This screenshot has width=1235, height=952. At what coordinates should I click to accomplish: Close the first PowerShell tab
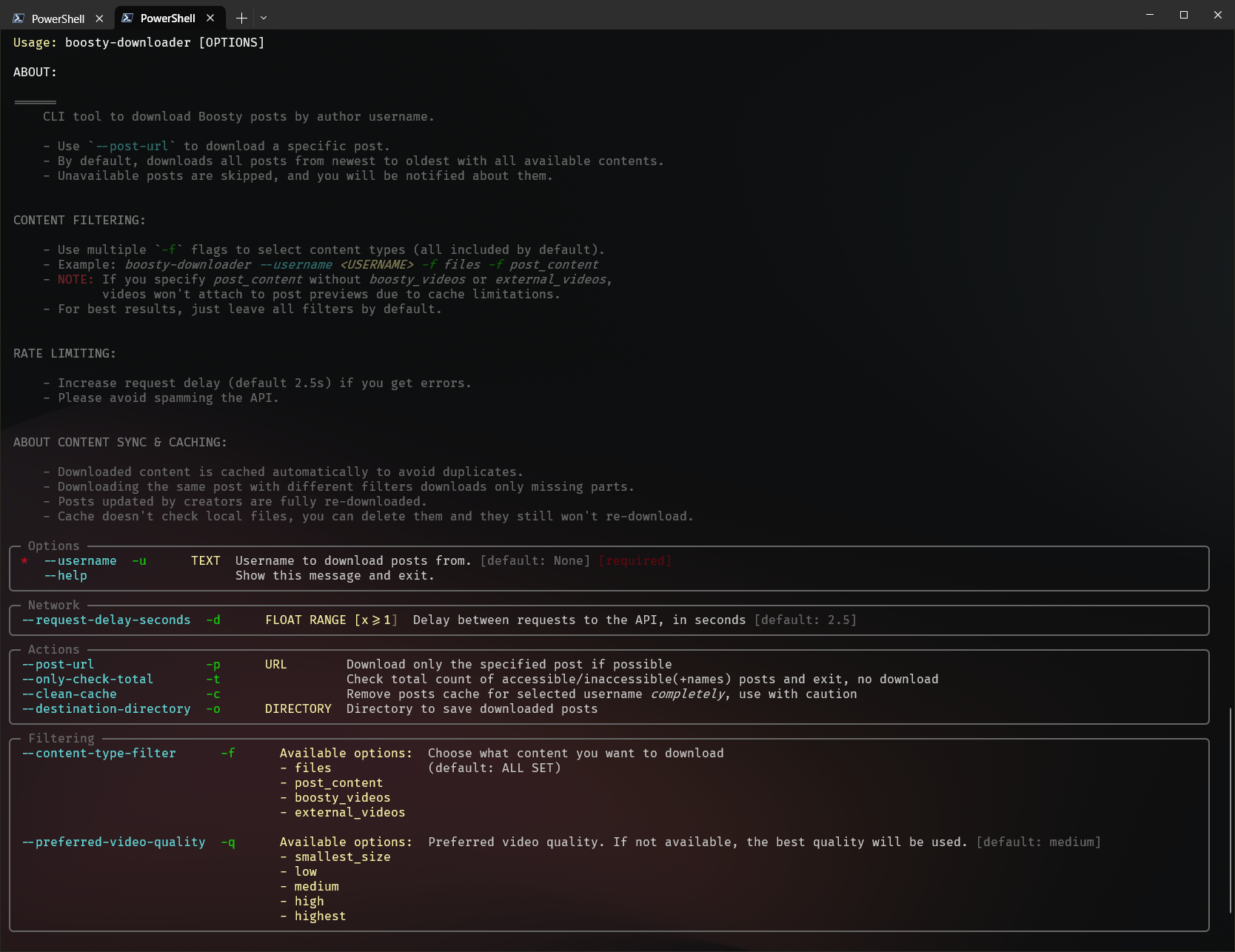click(100, 18)
